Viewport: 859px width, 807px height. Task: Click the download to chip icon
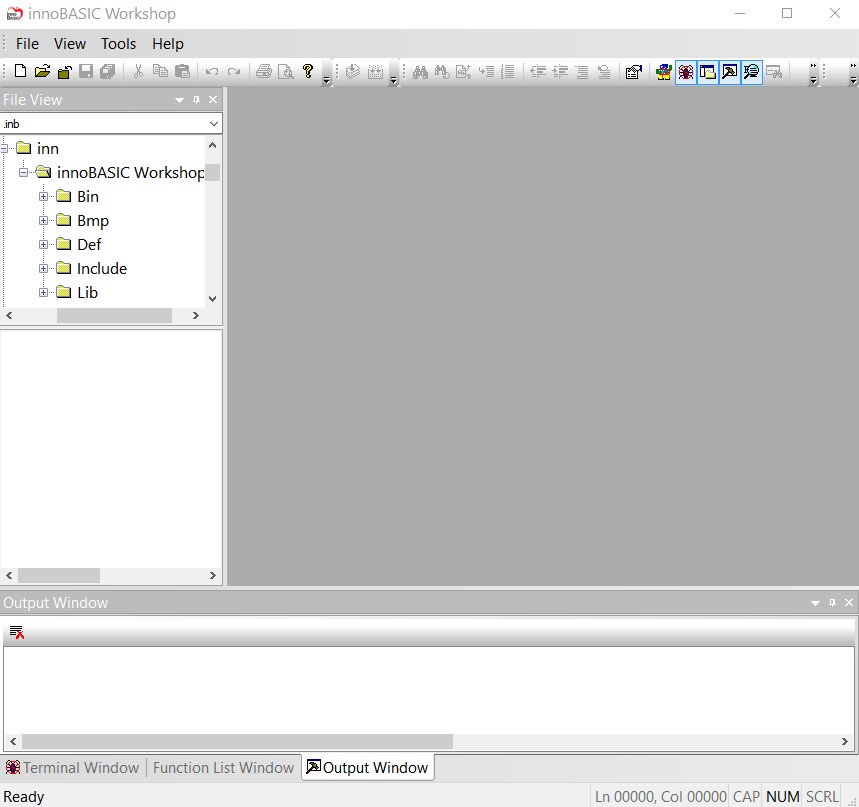[x=375, y=71]
